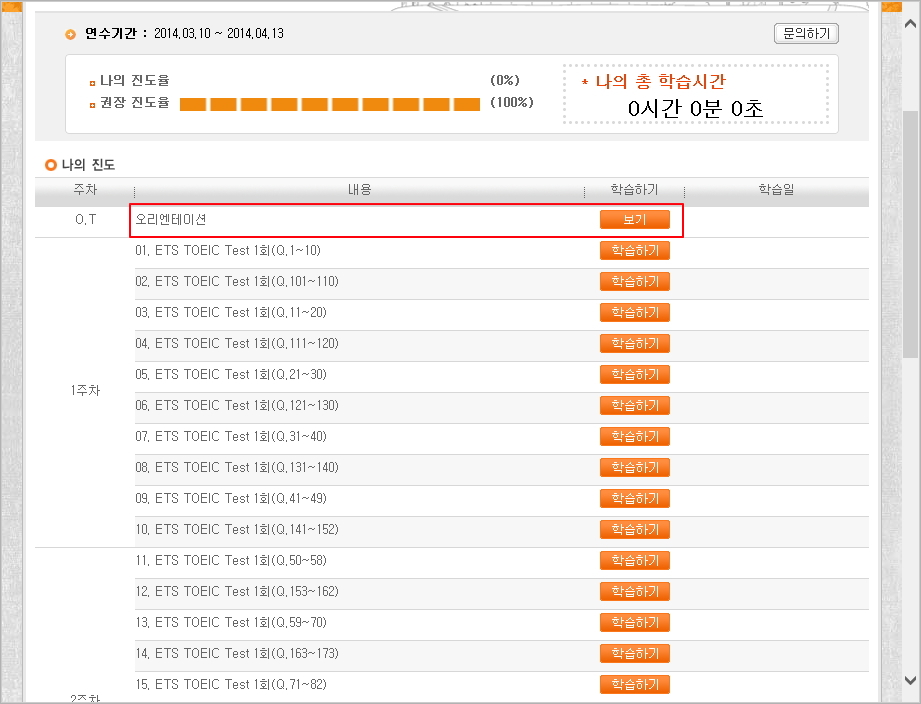Click the 문의하기 inquiry button
Viewport: 921px width, 704px height.
coord(806,33)
